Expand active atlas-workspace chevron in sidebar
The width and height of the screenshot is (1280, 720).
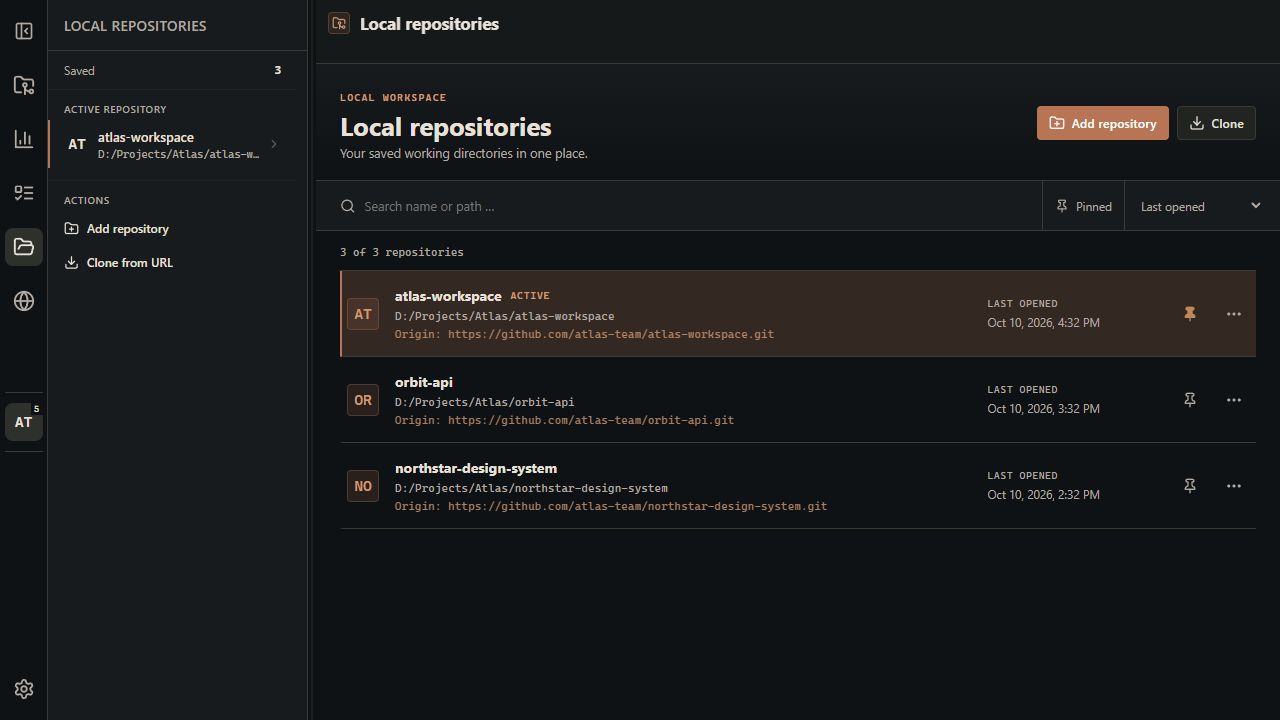click(x=274, y=144)
